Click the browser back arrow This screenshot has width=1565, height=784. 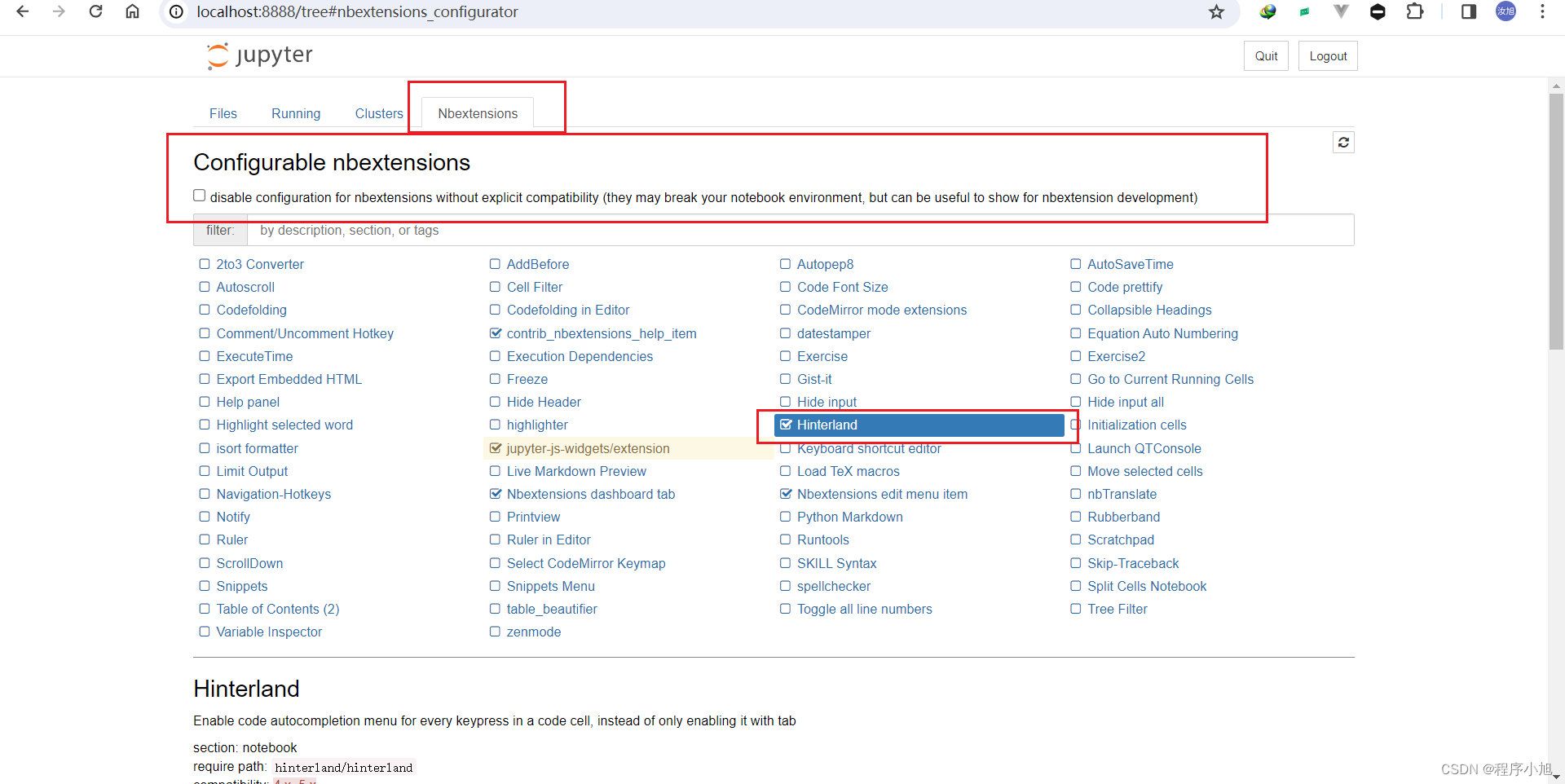click(x=23, y=11)
